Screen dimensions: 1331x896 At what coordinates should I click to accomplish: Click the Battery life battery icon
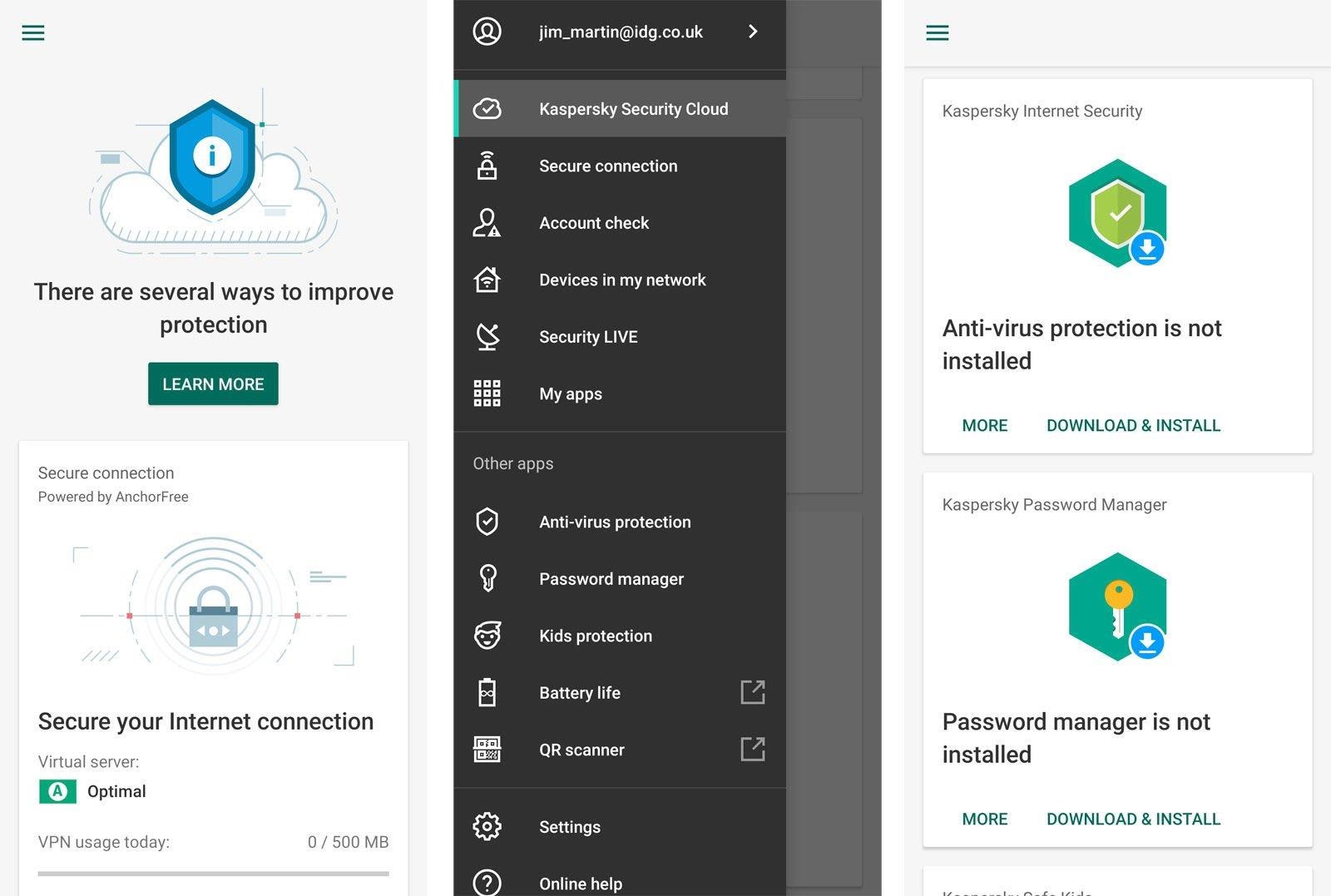click(487, 692)
